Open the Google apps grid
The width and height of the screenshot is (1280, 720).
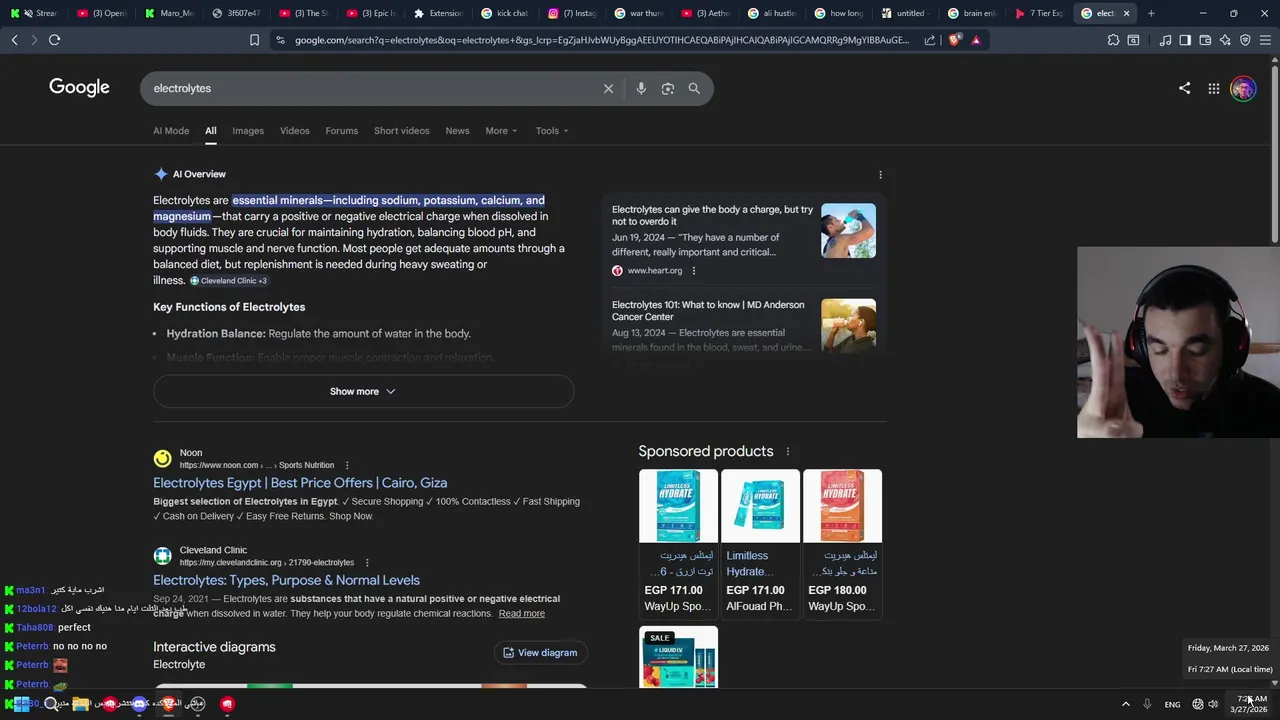pos(1213,88)
